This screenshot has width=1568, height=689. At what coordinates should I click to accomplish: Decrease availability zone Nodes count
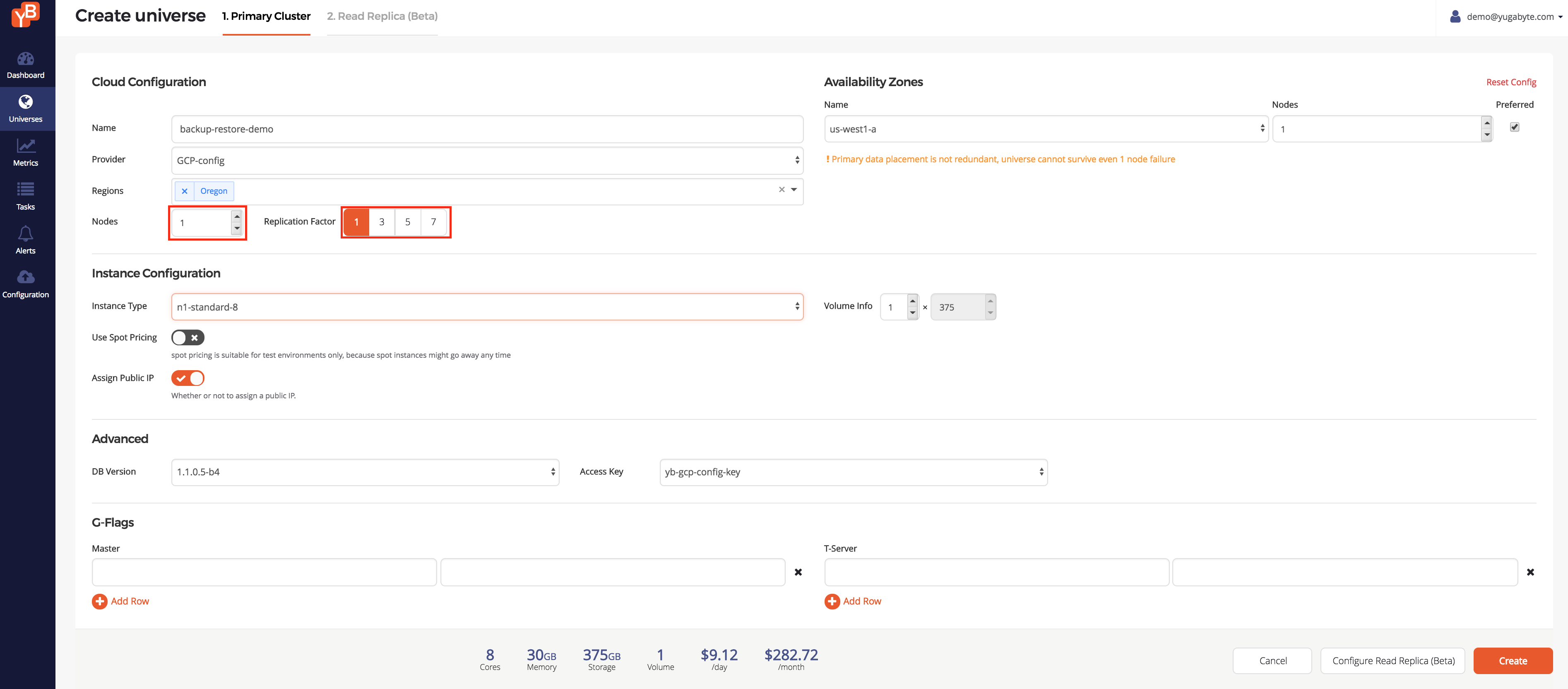[1486, 135]
